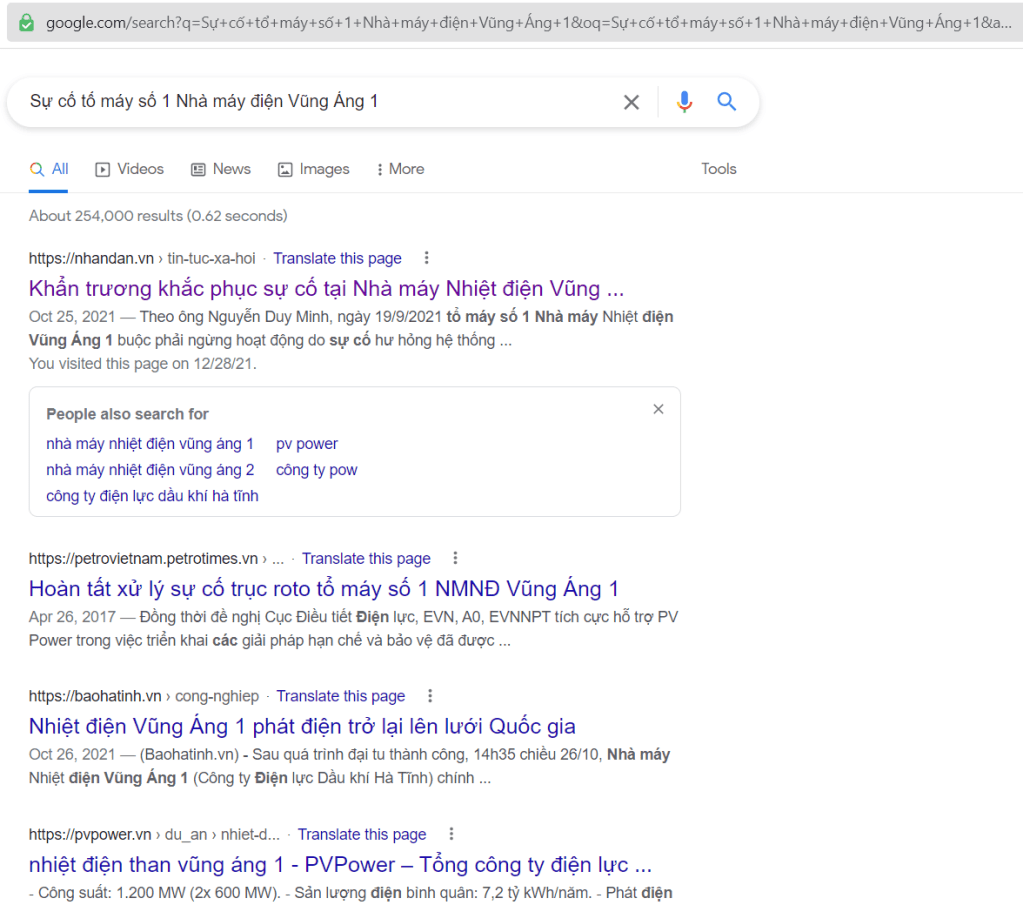Image resolution: width=1023 pixels, height=905 pixels.
Task: Click Translate this page for nhandan.vn result
Action: tap(337, 258)
